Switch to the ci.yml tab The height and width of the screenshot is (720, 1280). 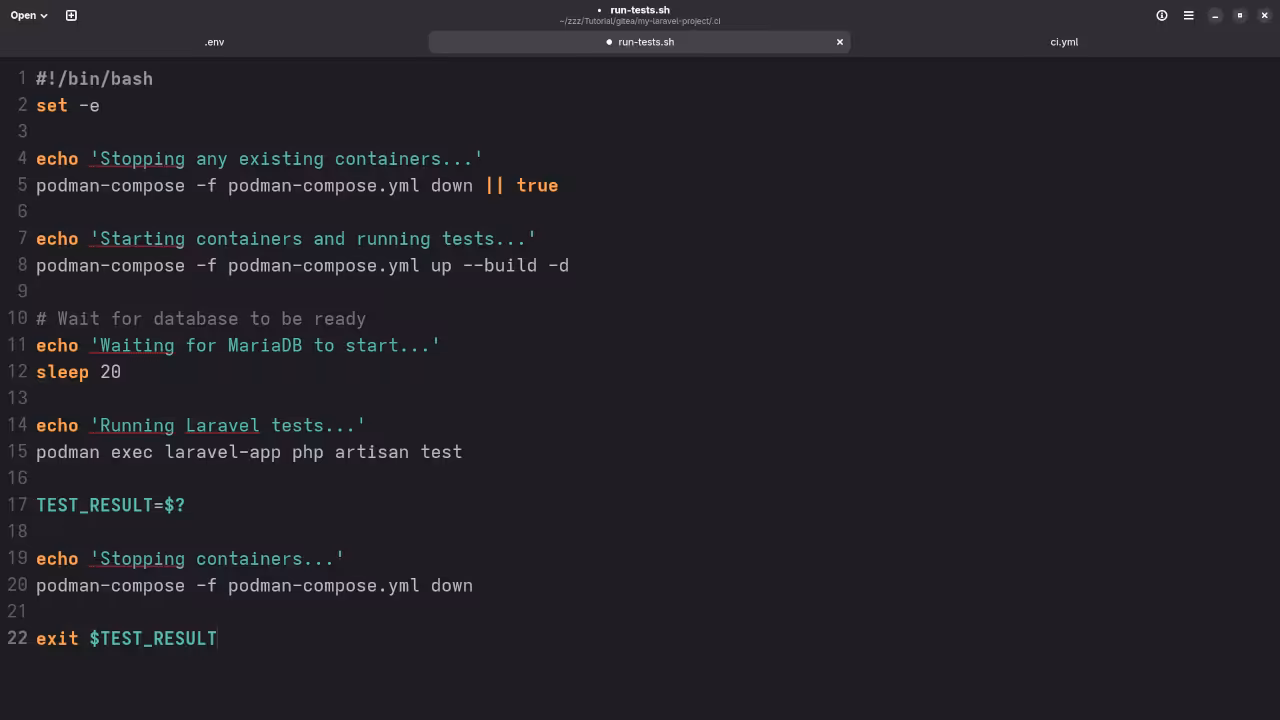pyautogui.click(x=1064, y=42)
